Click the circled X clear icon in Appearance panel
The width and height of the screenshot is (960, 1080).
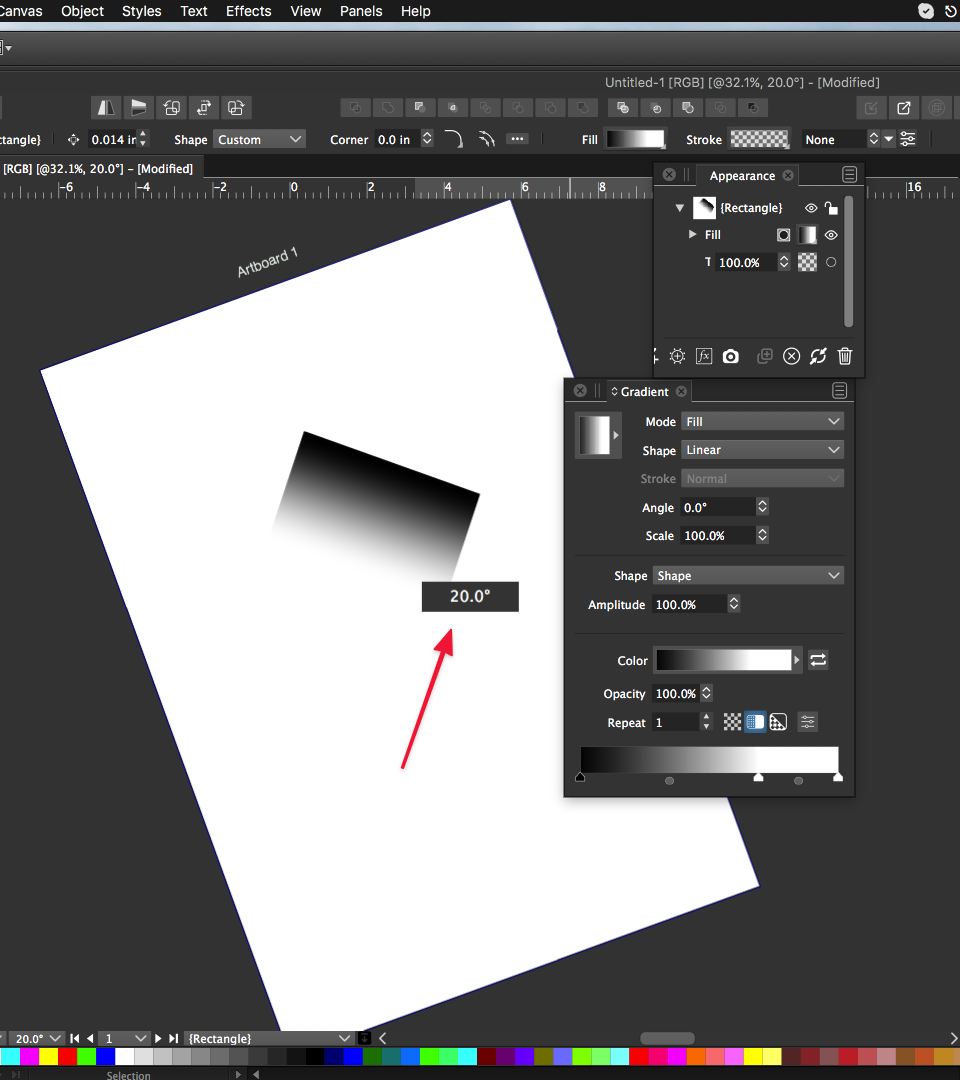coord(791,356)
